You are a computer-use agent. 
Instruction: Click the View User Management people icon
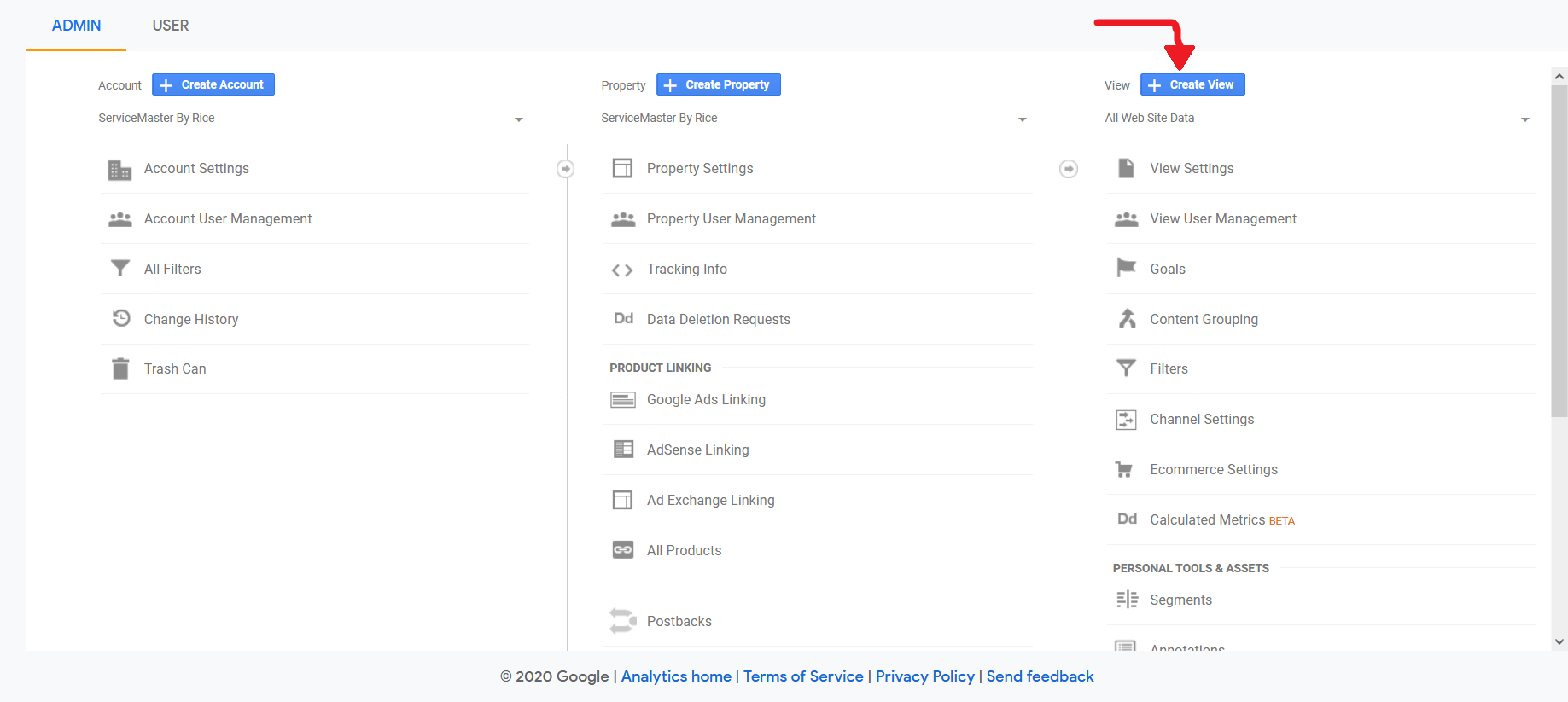point(1127,219)
